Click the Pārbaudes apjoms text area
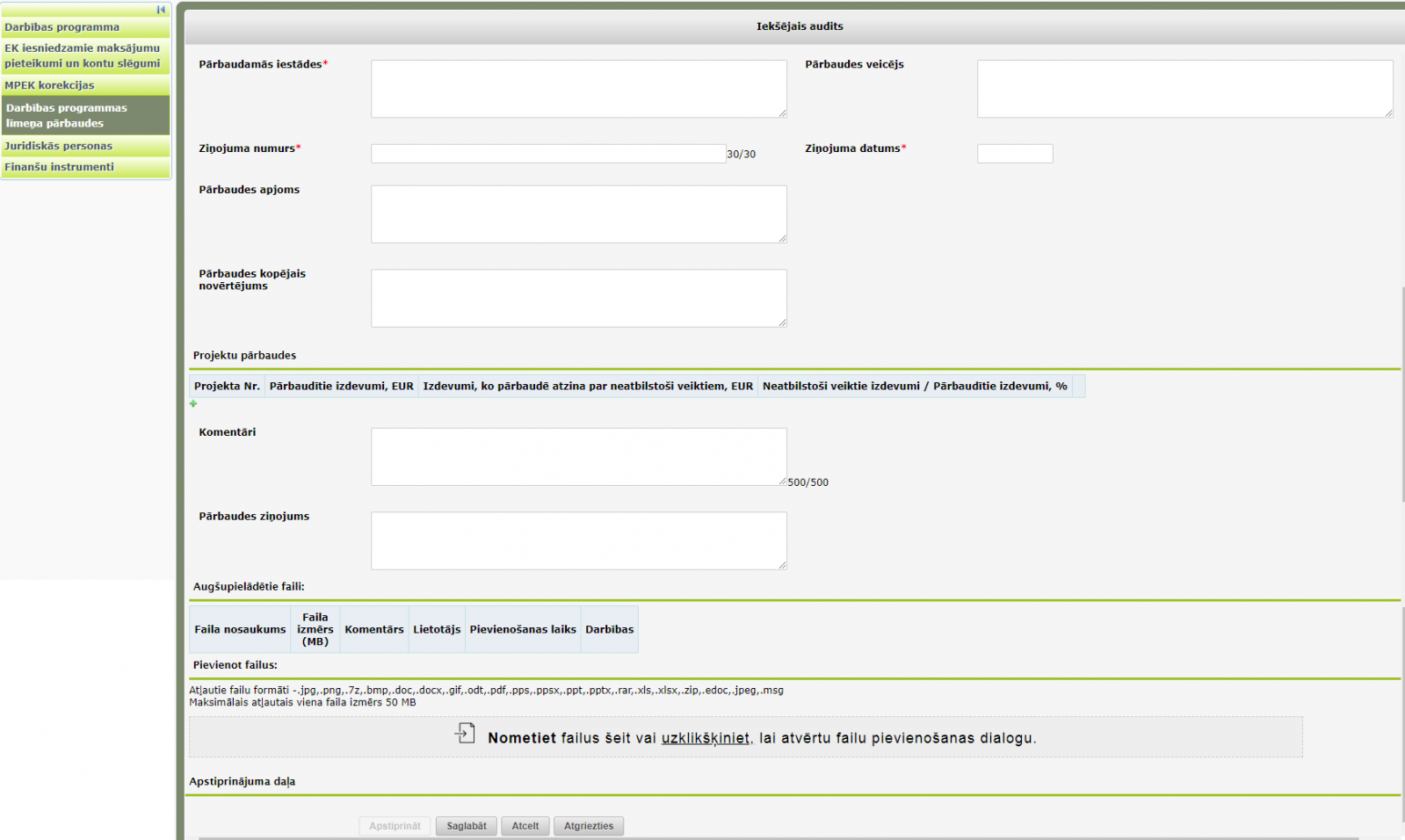Screen dimensions: 1405x840 (578, 214)
